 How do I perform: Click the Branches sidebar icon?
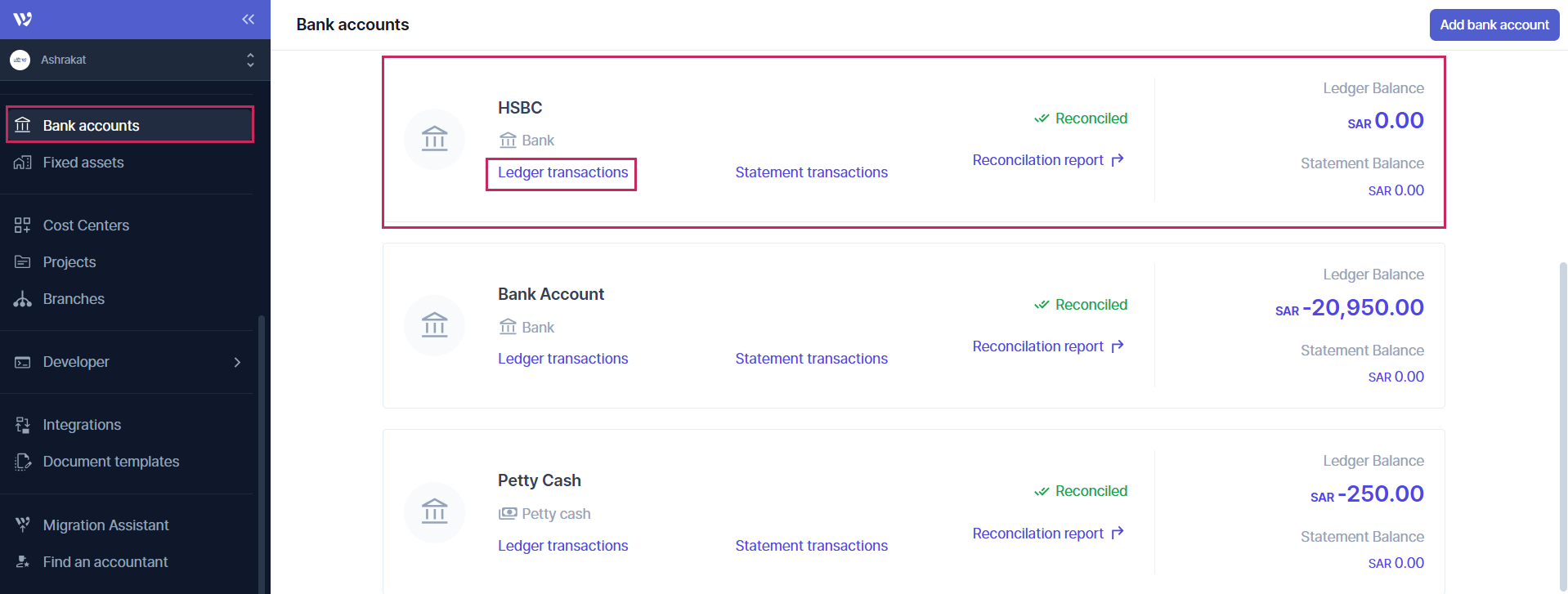click(23, 299)
